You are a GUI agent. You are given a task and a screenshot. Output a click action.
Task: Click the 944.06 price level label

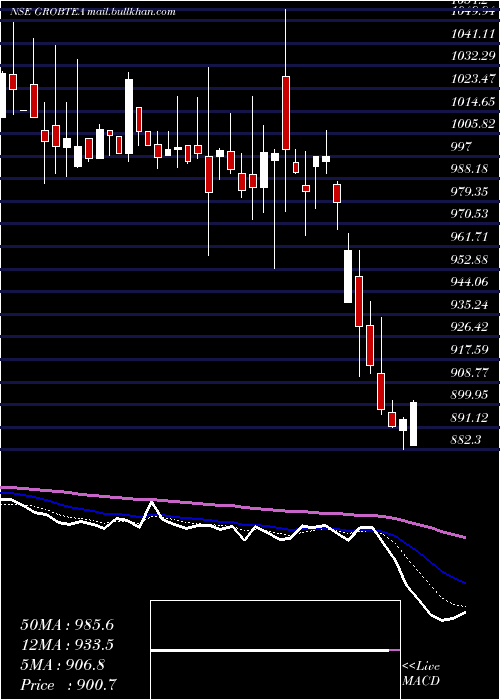pyautogui.click(x=470, y=282)
